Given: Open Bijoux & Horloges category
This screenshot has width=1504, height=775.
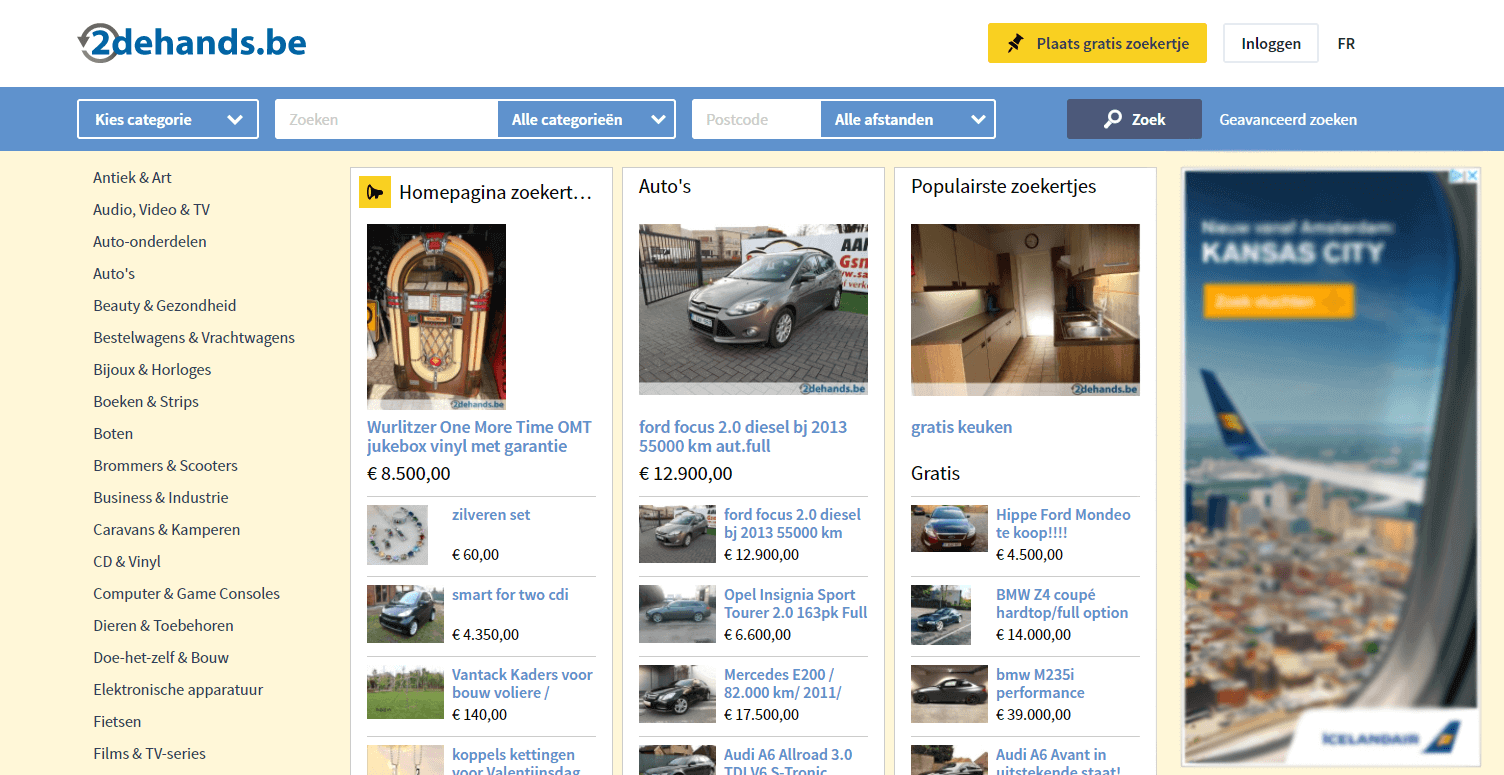Looking at the screenshot, I should coord(152,369).
